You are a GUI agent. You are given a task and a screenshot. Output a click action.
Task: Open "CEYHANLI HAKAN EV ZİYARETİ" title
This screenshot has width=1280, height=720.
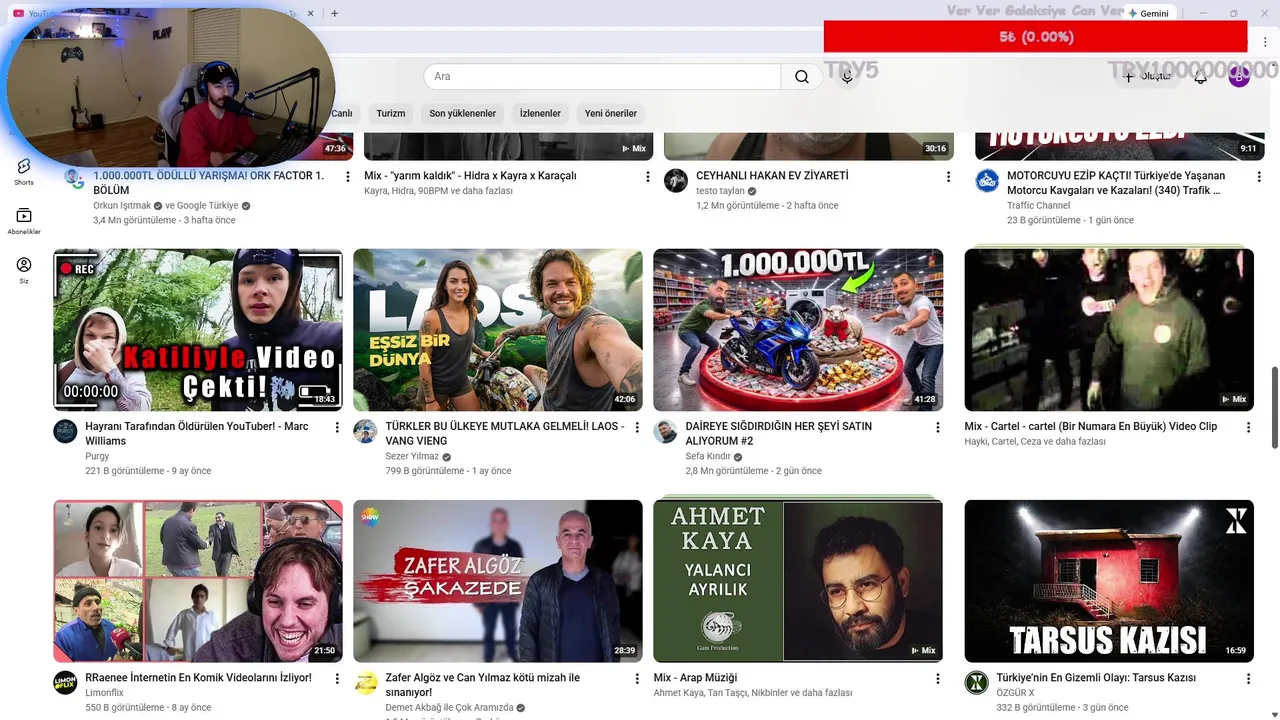pos(772,176)
